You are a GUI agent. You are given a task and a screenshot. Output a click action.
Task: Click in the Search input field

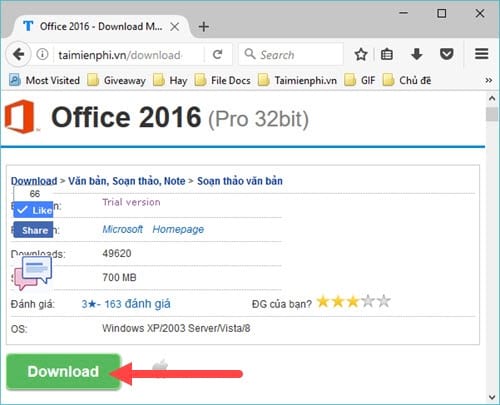tap(291, 54)
